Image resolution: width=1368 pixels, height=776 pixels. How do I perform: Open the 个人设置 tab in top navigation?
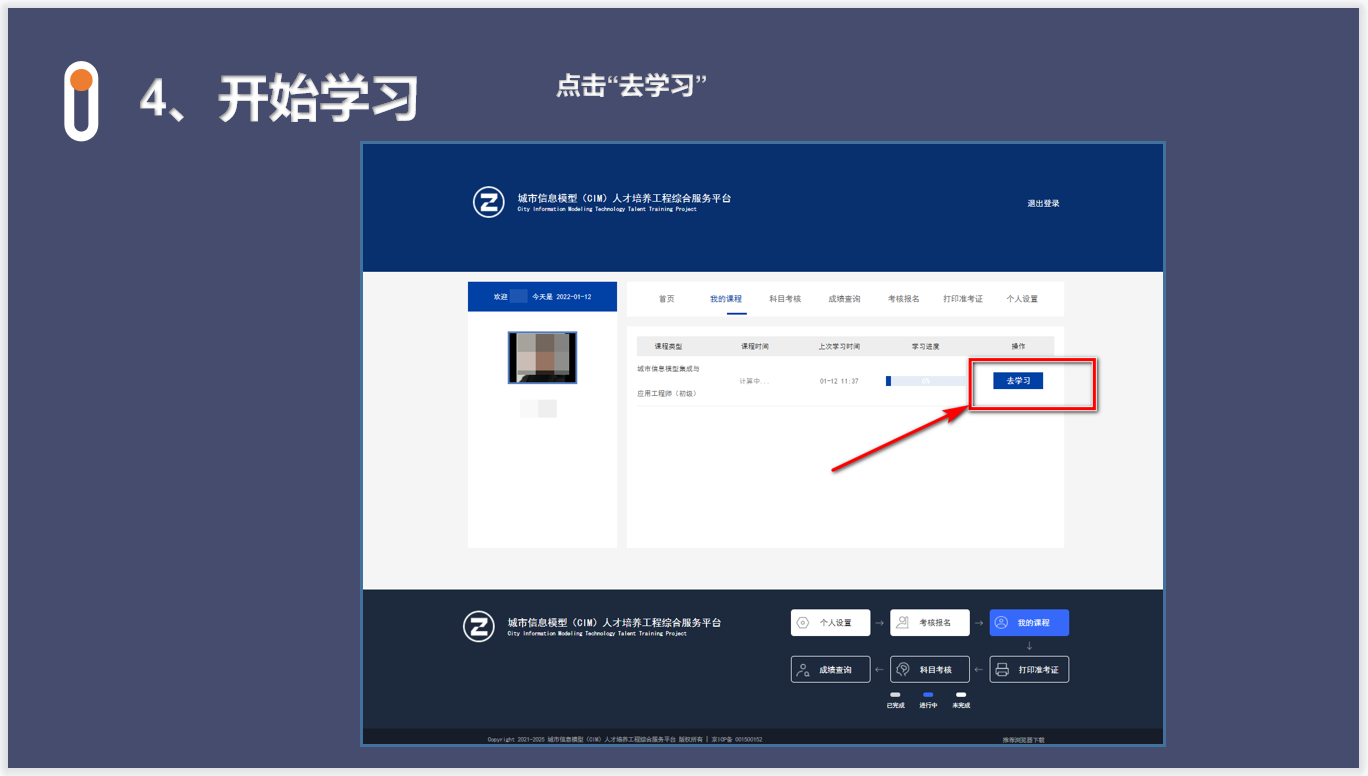[1022, 299]
